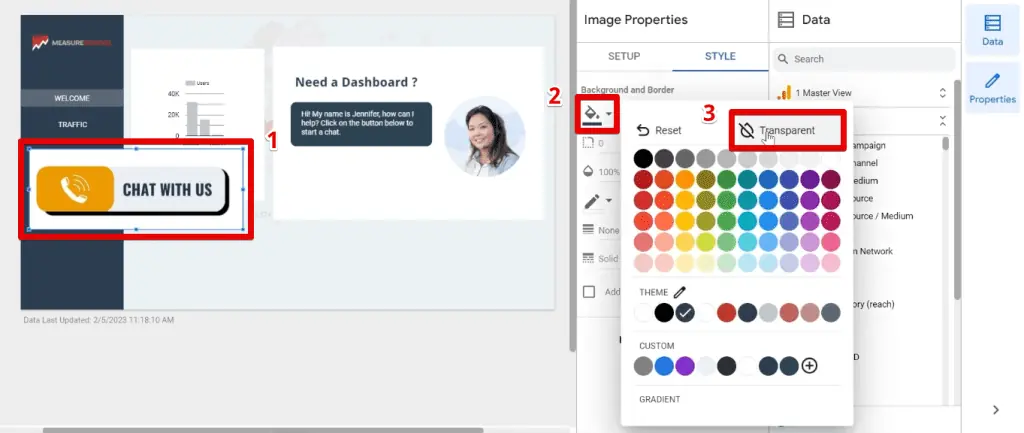The width and height of the screenshot is (1024, 433).
Task: Click the MeasureSchool logo in the sidebar
Action: [x=72, y=42]
